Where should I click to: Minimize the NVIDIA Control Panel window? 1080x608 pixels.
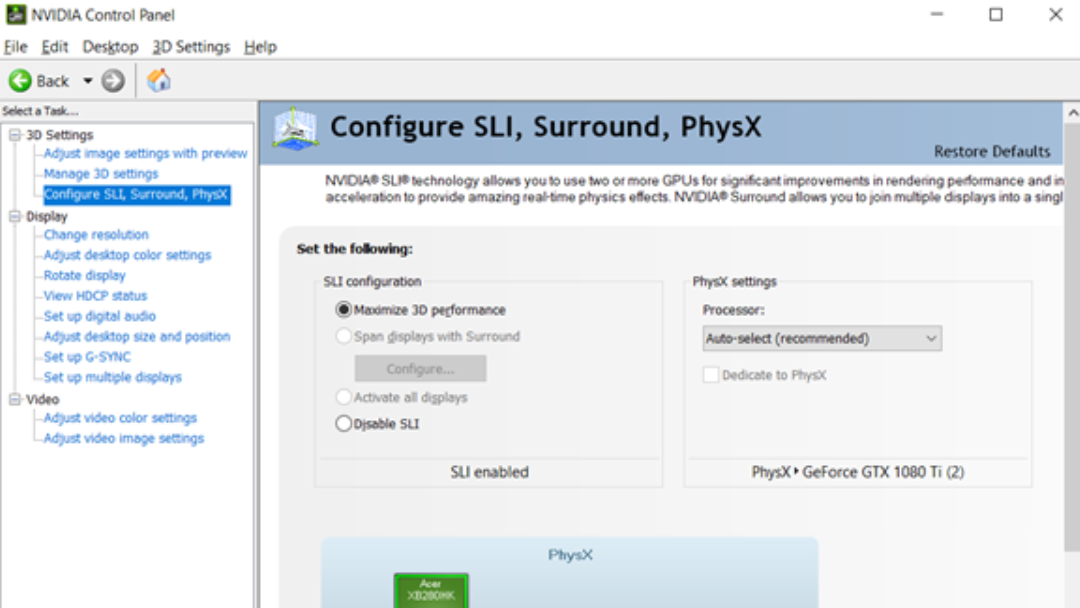coord(937,14)
